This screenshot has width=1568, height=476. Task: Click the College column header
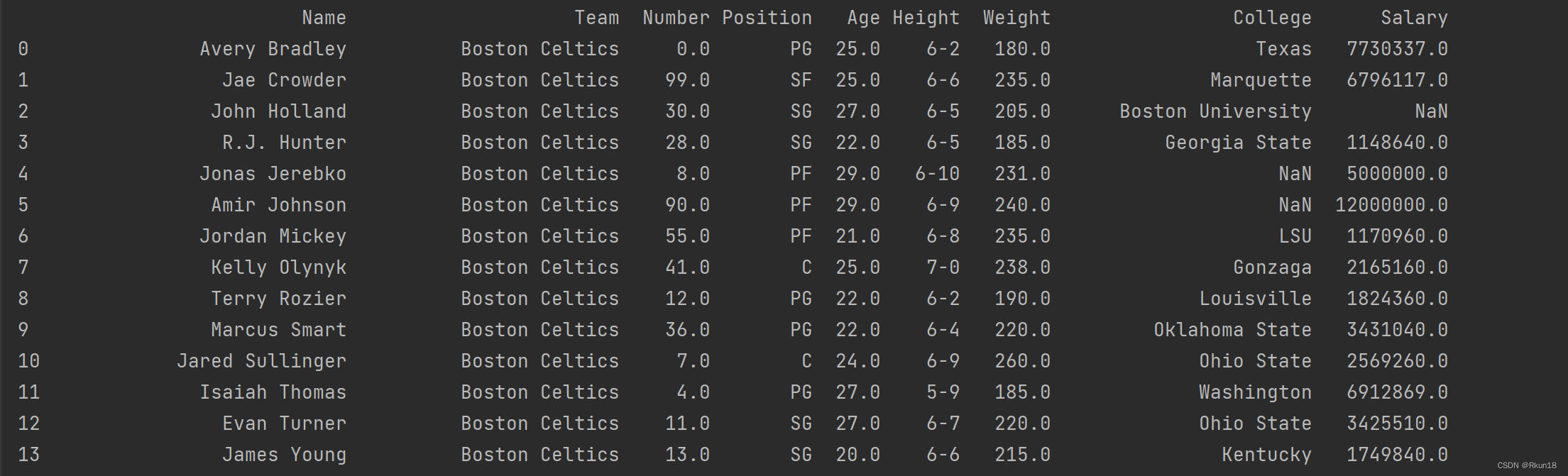point(1271,18)
